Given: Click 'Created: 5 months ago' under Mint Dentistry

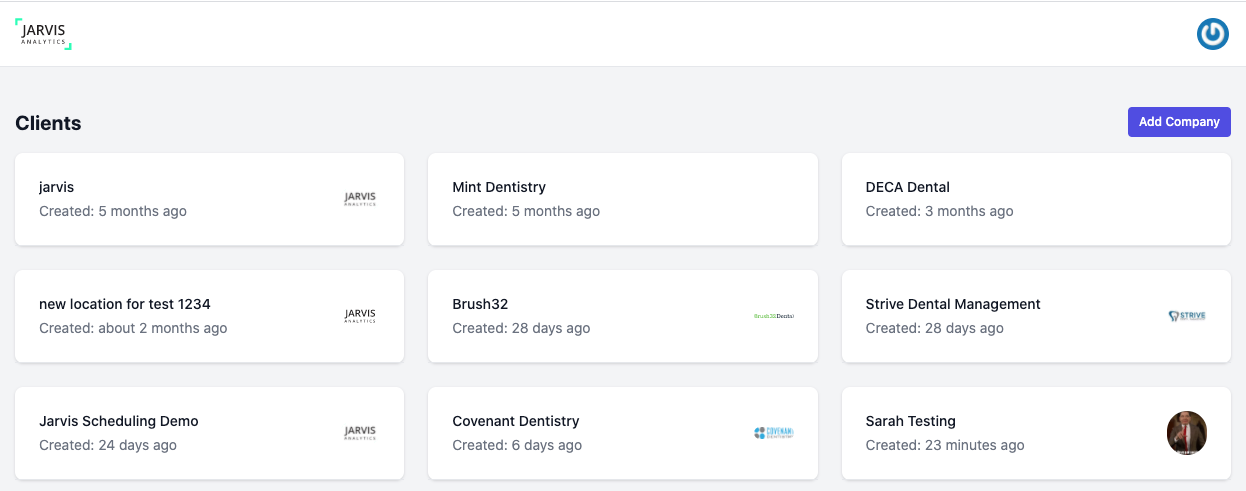Looking at the screenshot, I should tap(526, 211).
